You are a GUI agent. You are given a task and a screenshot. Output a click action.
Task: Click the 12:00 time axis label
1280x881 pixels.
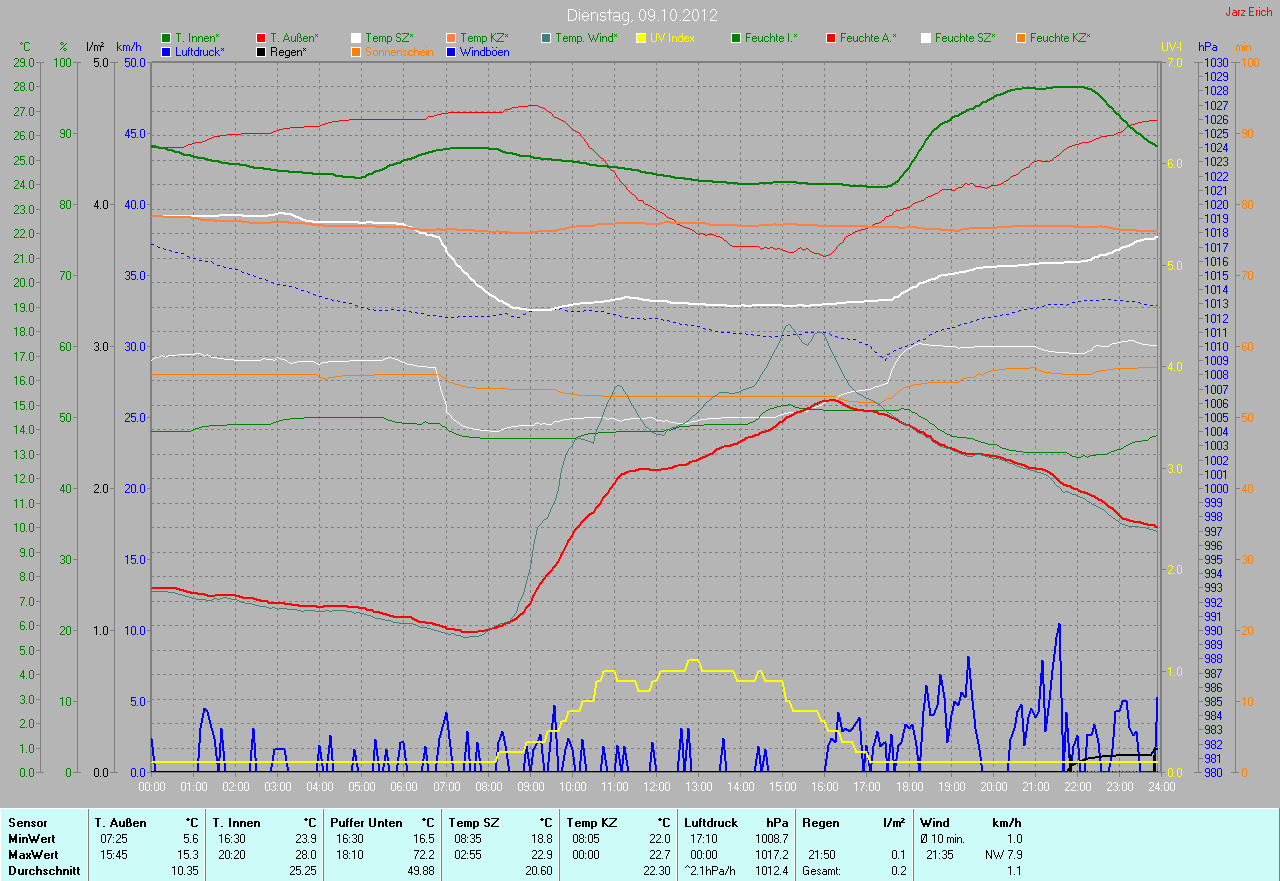(x=656, y=787)
